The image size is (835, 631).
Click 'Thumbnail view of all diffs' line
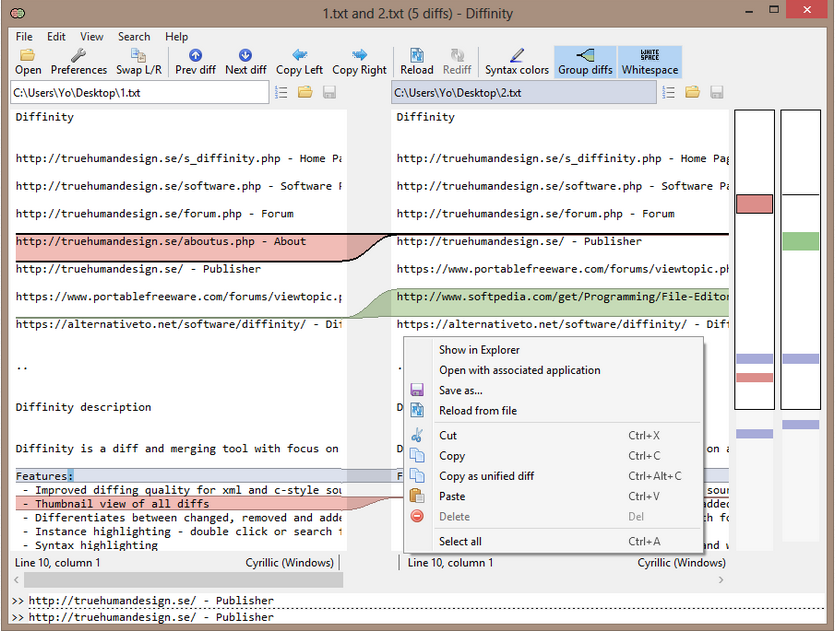pos(181,504)
